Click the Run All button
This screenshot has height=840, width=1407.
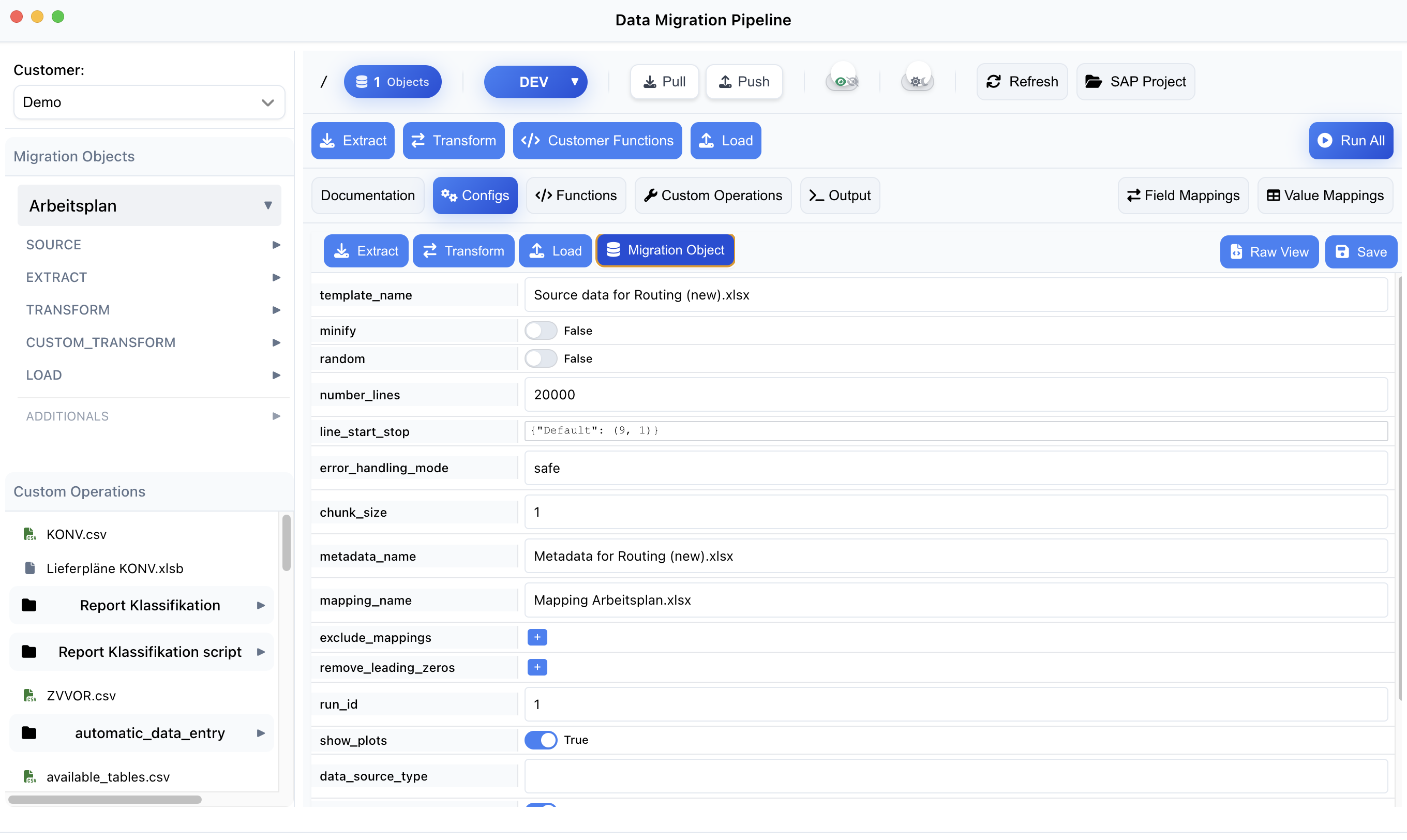pyautogui.click(x=1351, y=140)
